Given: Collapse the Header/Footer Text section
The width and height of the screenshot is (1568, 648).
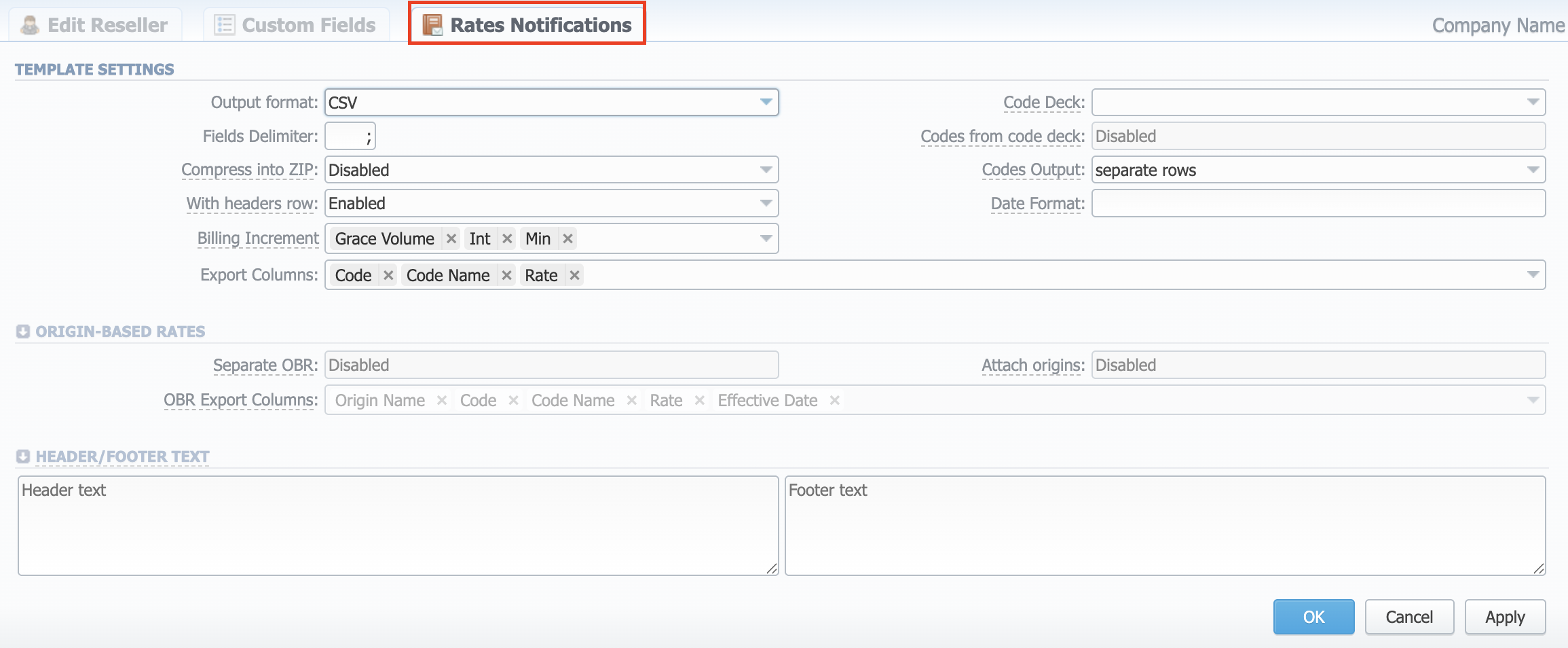Looking at the screenshot, I should 22,456.
